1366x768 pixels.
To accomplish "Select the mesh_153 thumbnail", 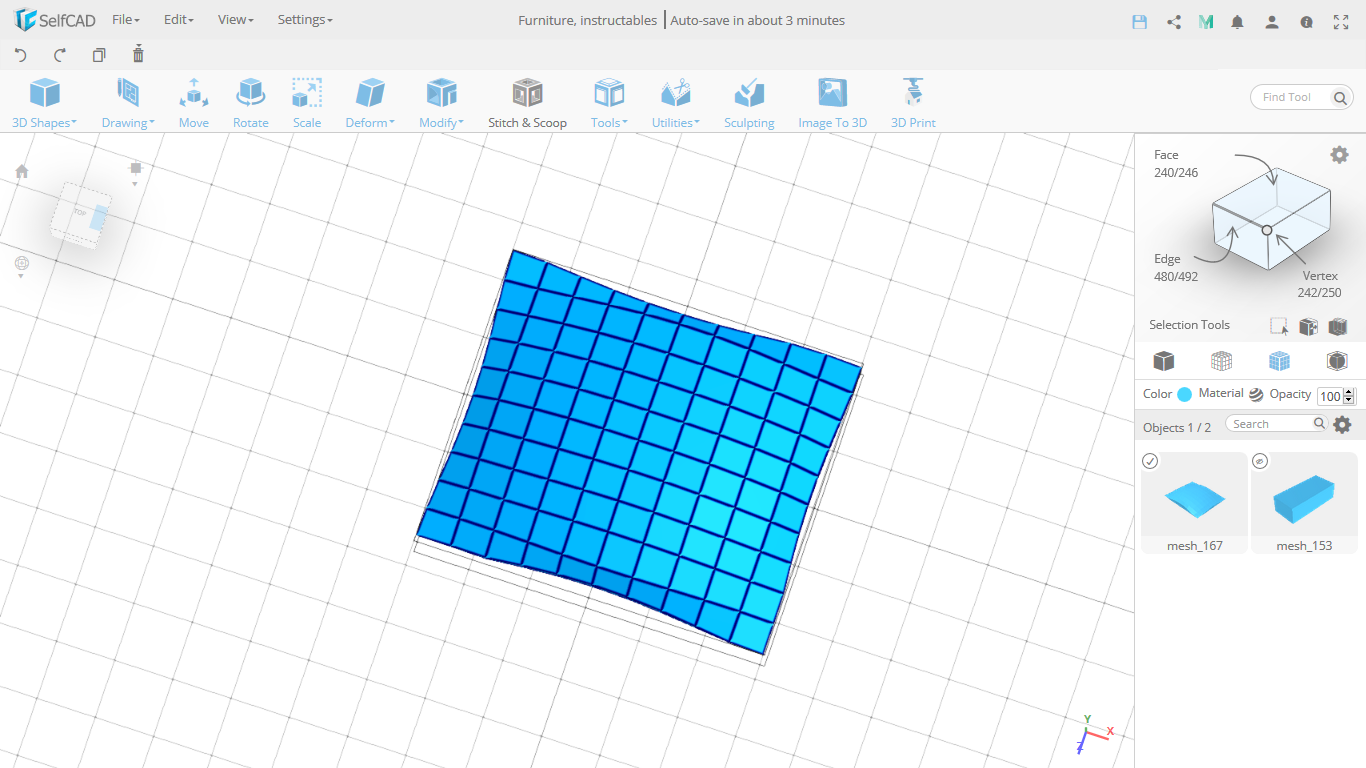I will [x=1304, y=502].
